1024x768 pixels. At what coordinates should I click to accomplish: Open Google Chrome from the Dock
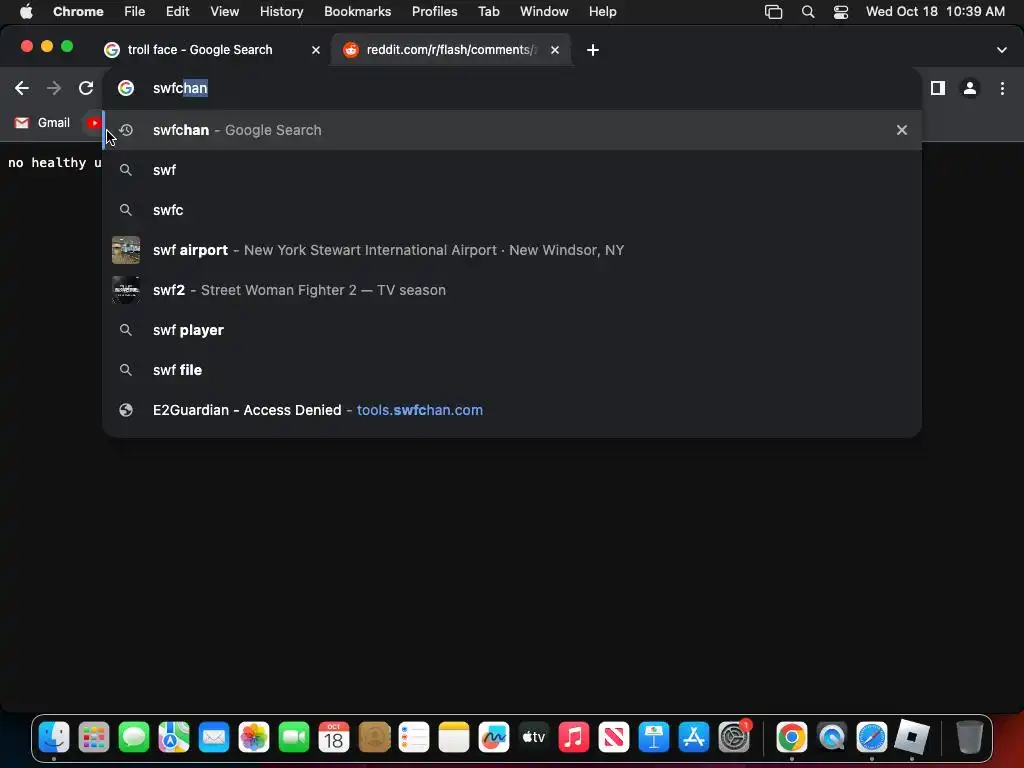coord(792,738)
